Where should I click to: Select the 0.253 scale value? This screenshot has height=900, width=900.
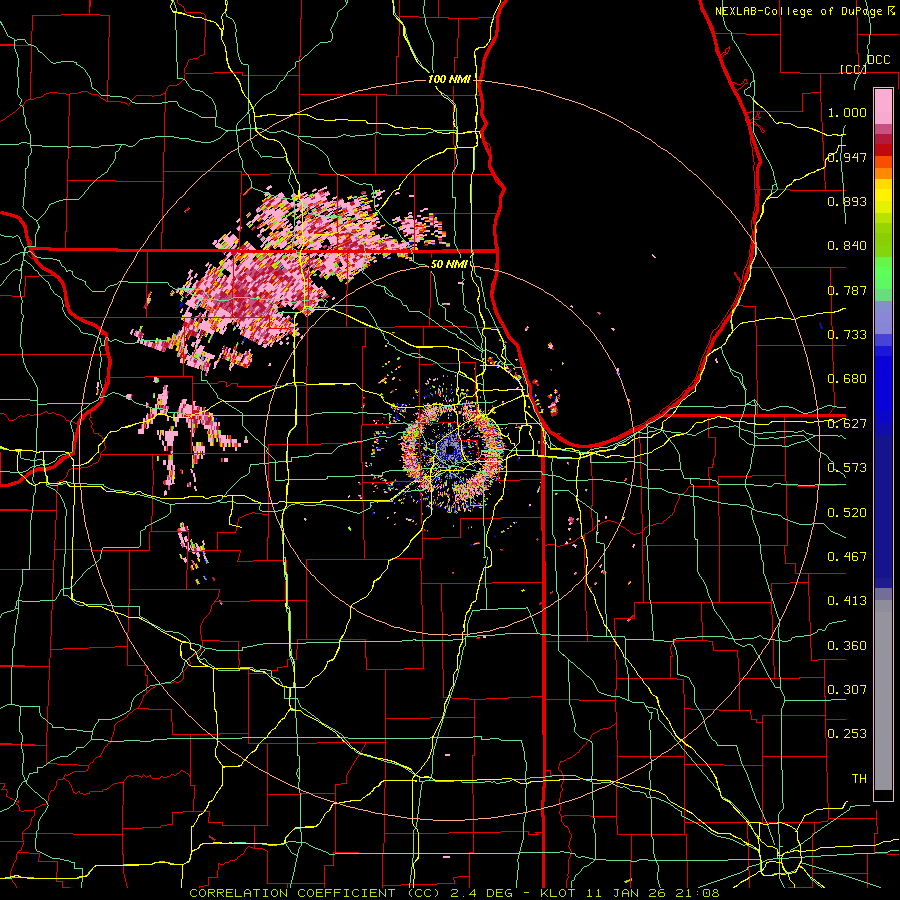coord(847,734)
